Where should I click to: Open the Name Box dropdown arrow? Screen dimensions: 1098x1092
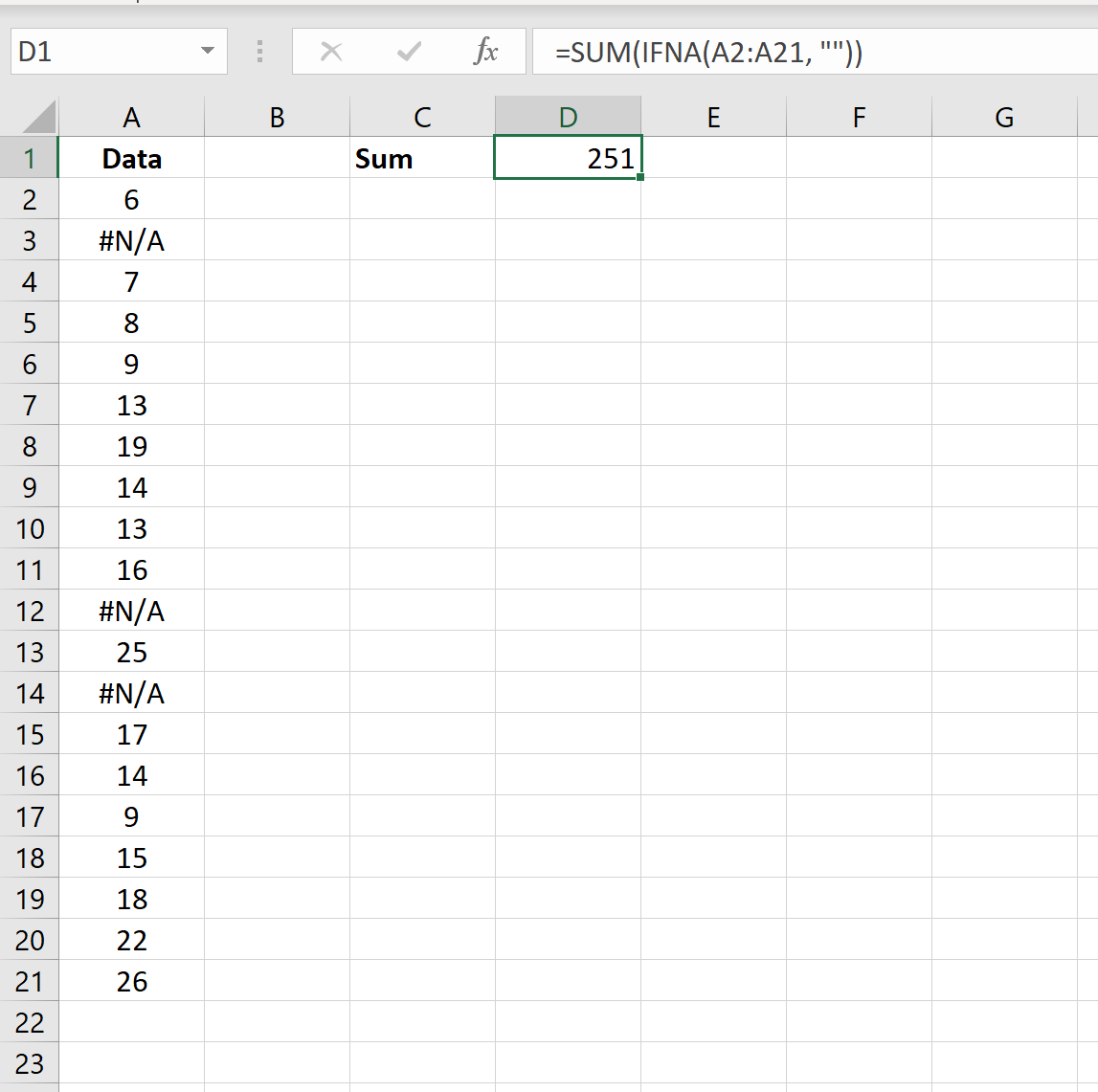(x=208, y=51)
